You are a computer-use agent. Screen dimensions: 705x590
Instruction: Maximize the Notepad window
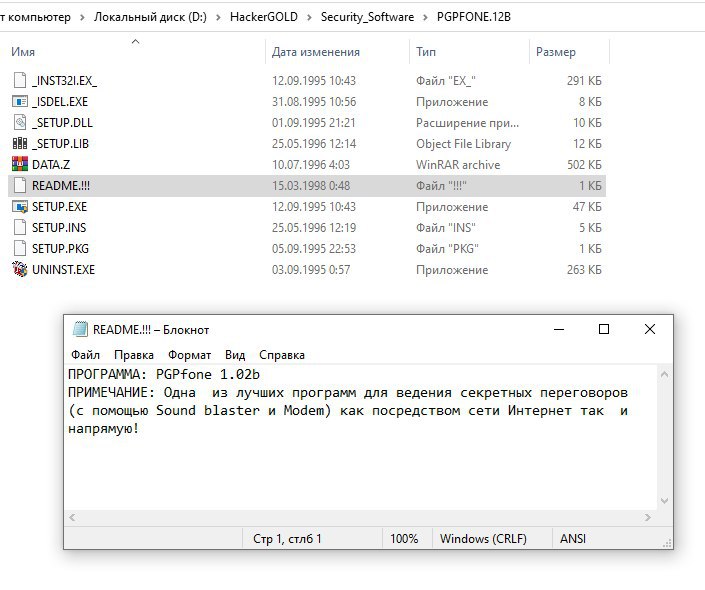point(604,329)
